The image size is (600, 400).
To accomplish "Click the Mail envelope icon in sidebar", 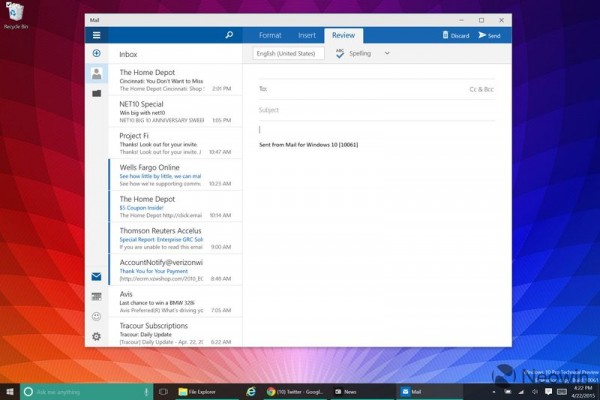I will (x=97, y=276).
